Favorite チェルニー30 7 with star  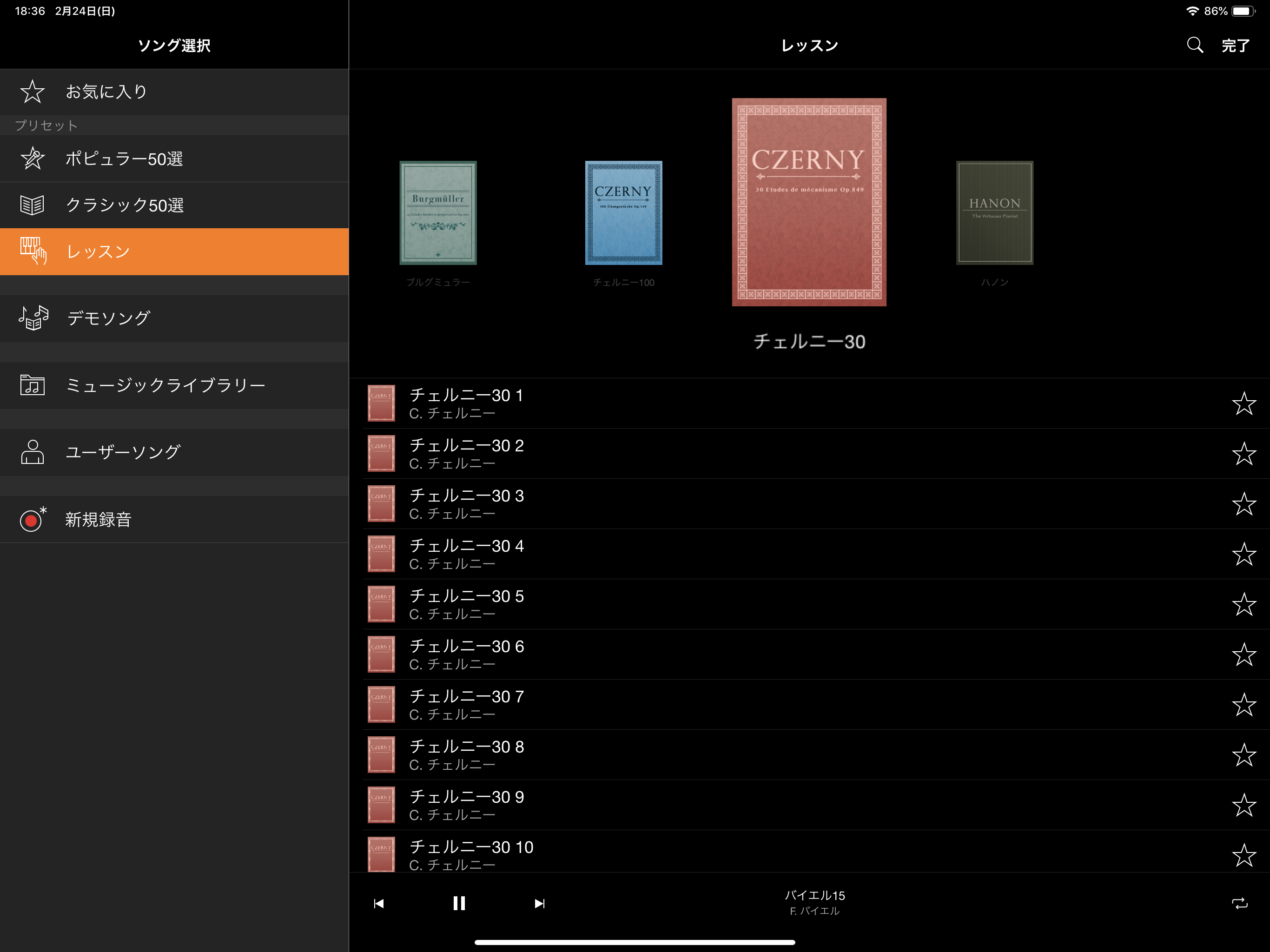coord(1244,705)
